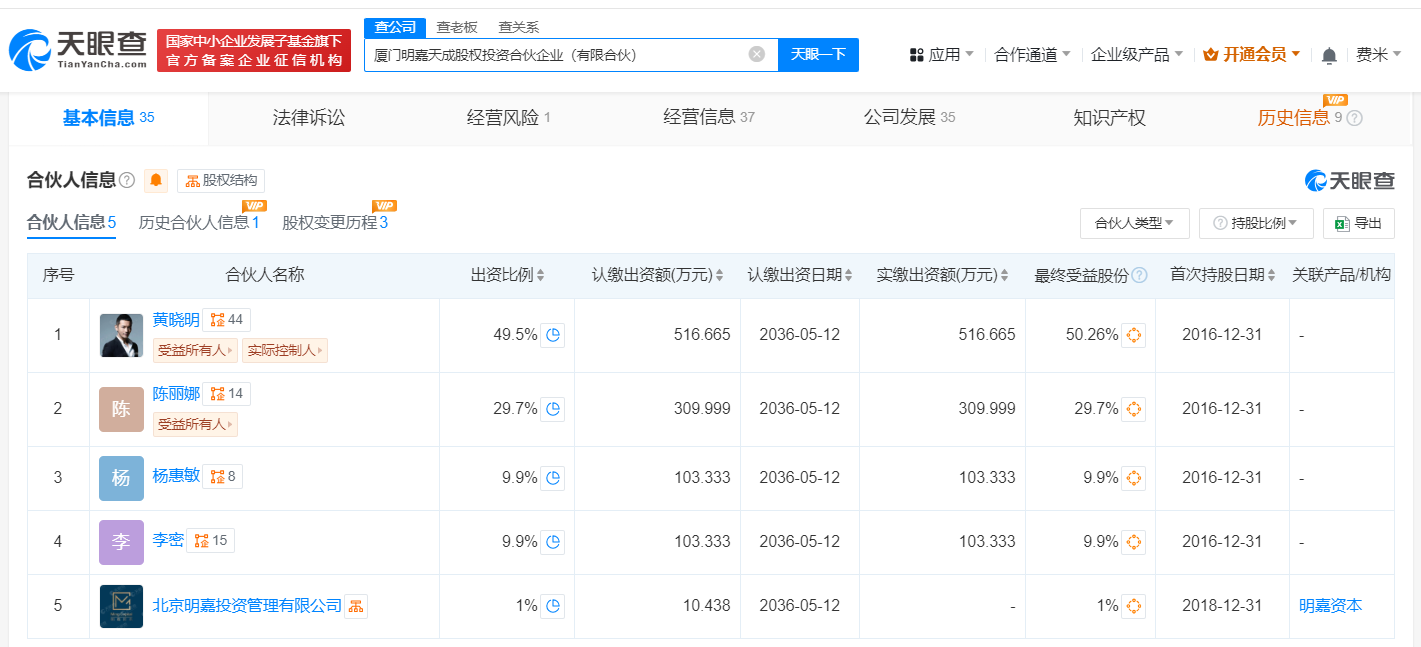Click the 天眼一下 search button
The image size is (1421, 647).
click(x=820, y=54)
